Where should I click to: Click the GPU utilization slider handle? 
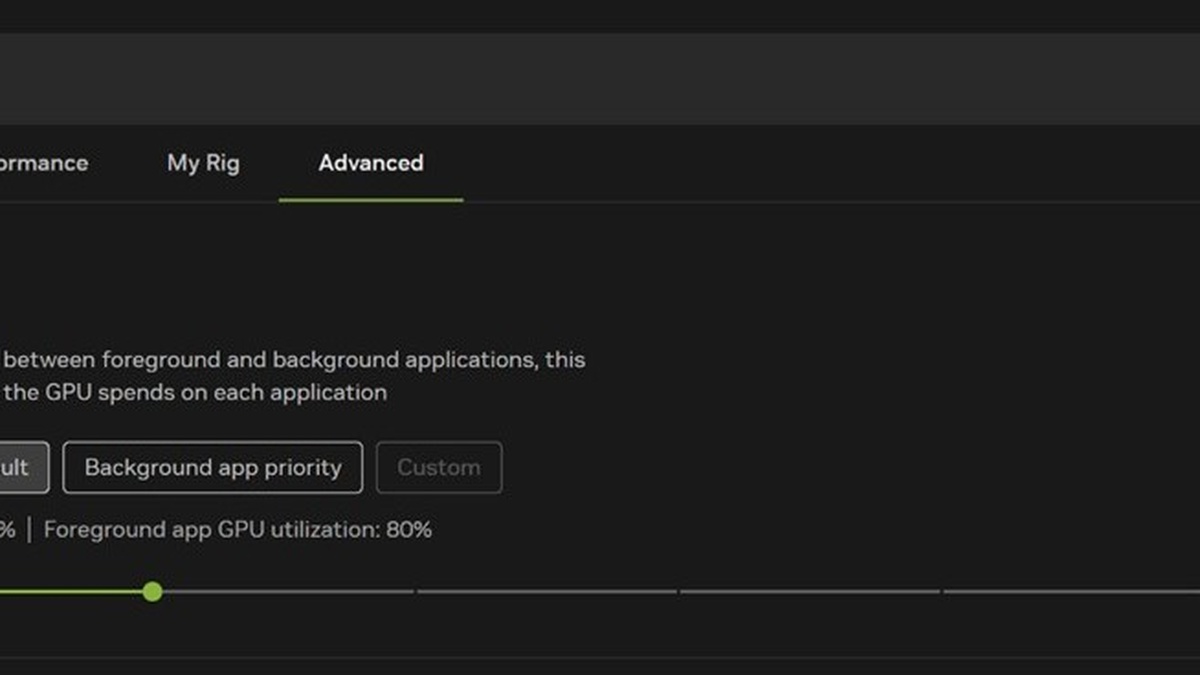[152, 592]
